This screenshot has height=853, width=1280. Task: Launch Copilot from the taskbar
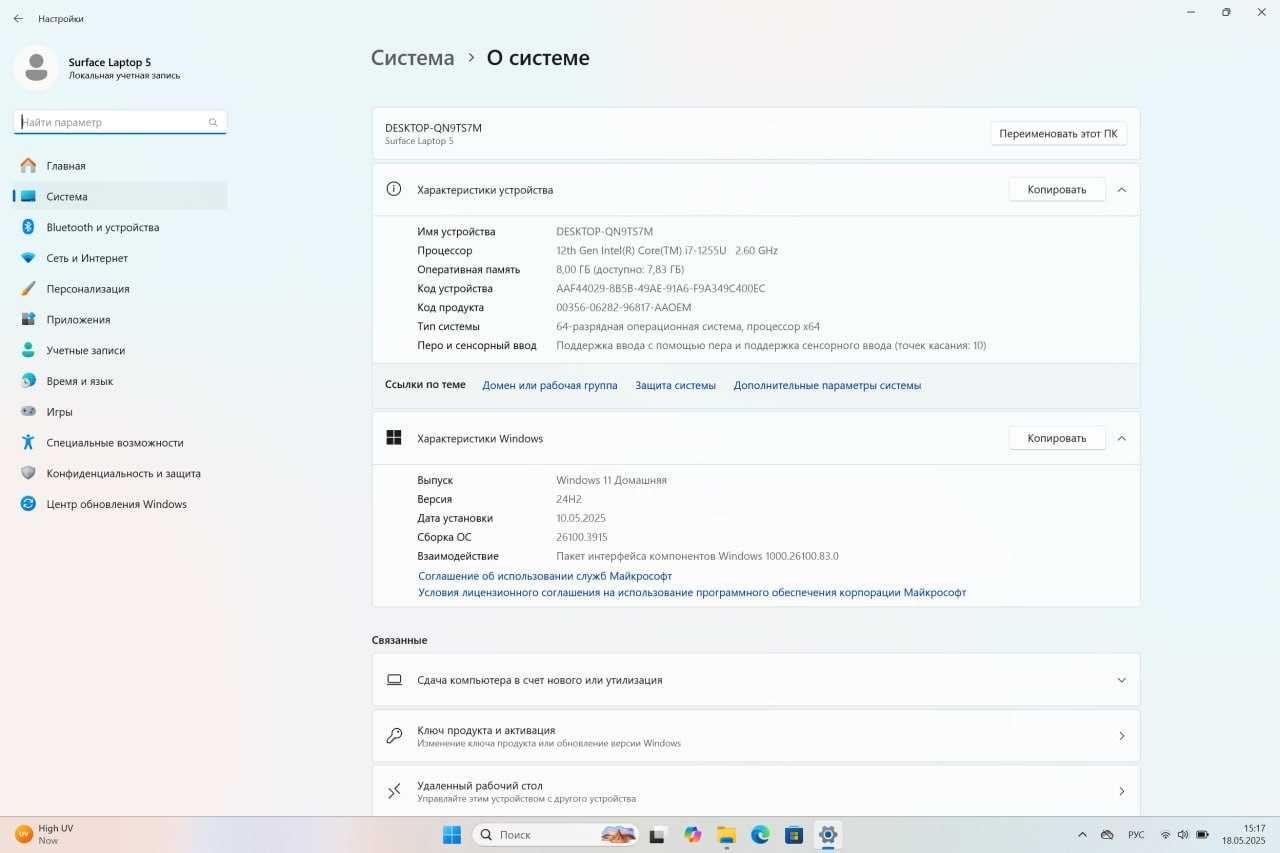[x=692, y=834]
